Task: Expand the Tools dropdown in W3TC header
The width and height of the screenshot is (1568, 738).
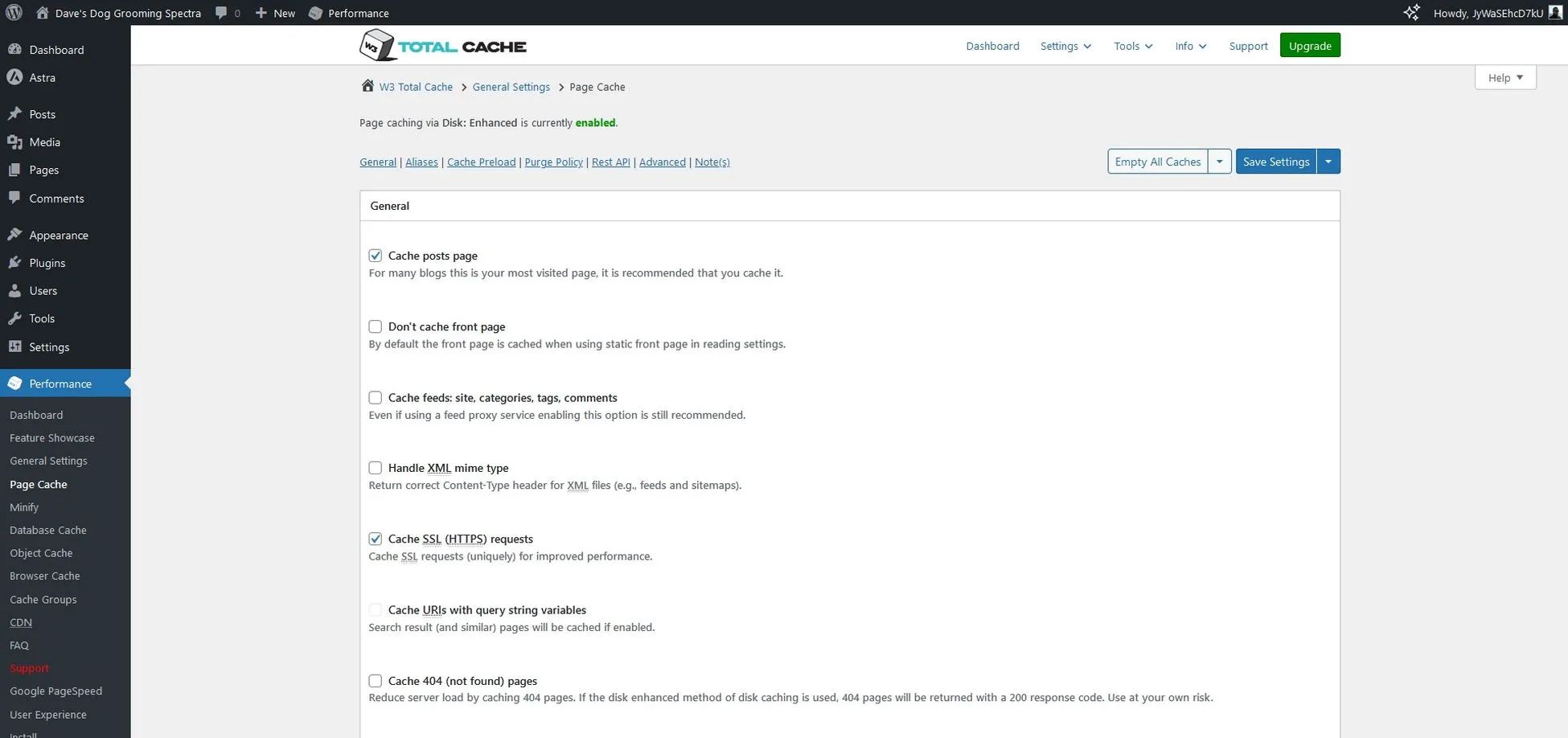Action: [x=1133, y=46]
